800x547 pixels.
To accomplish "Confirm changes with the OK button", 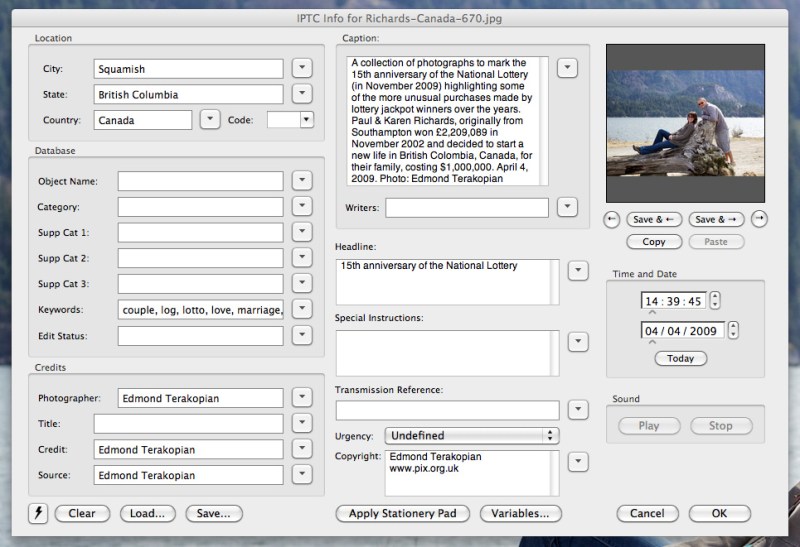I will coord(719,513).
